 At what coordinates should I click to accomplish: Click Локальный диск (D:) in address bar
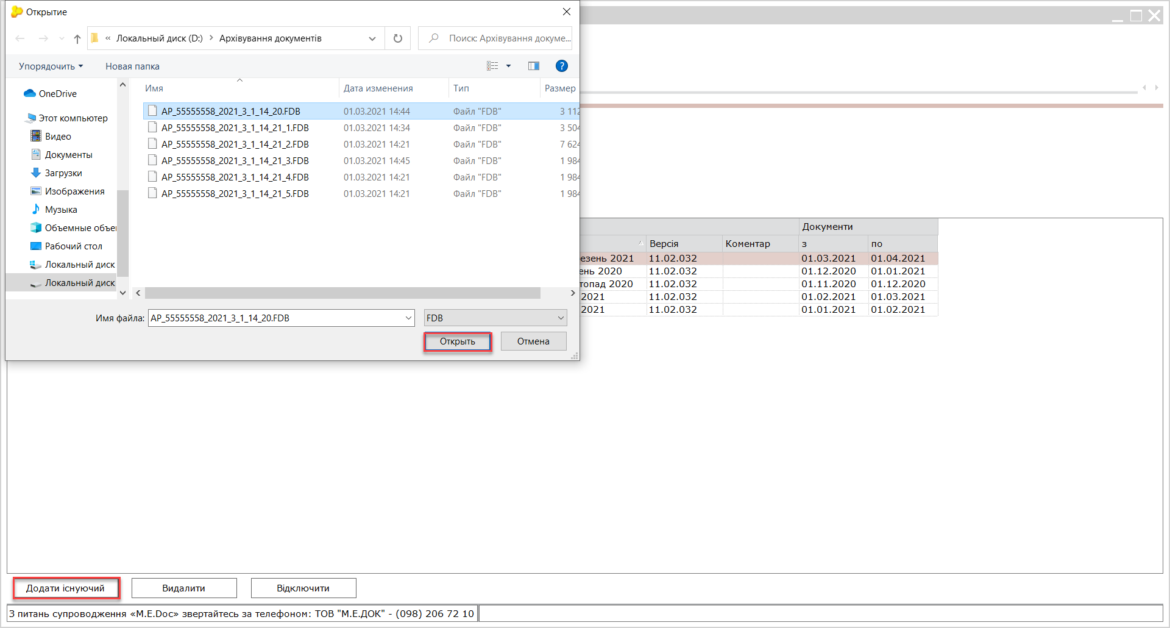159,38
